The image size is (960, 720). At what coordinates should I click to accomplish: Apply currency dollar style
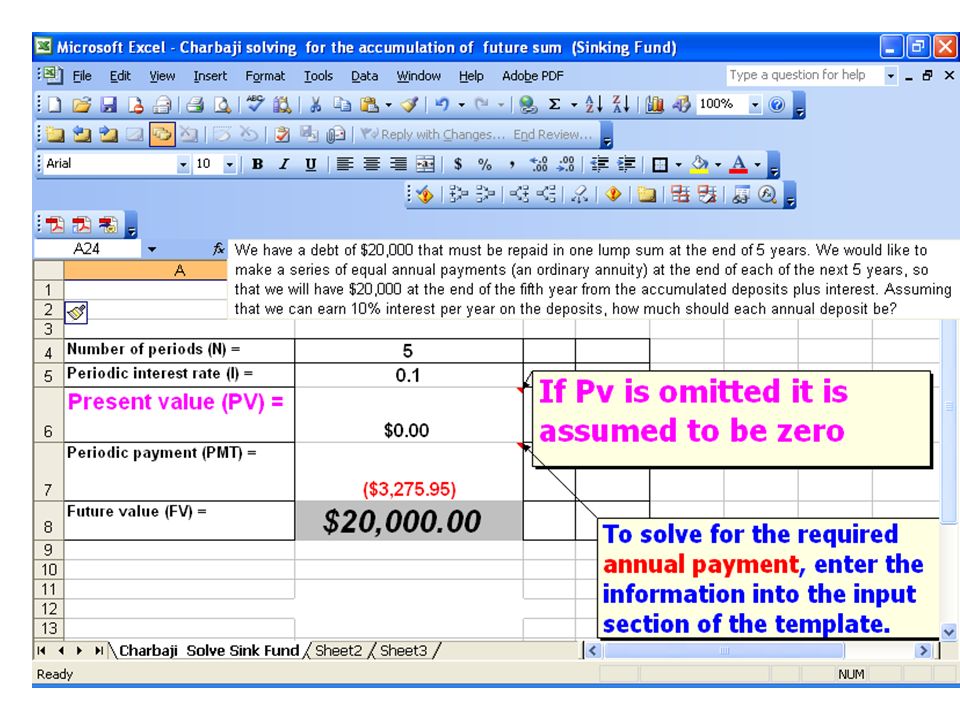click(458, 164)
